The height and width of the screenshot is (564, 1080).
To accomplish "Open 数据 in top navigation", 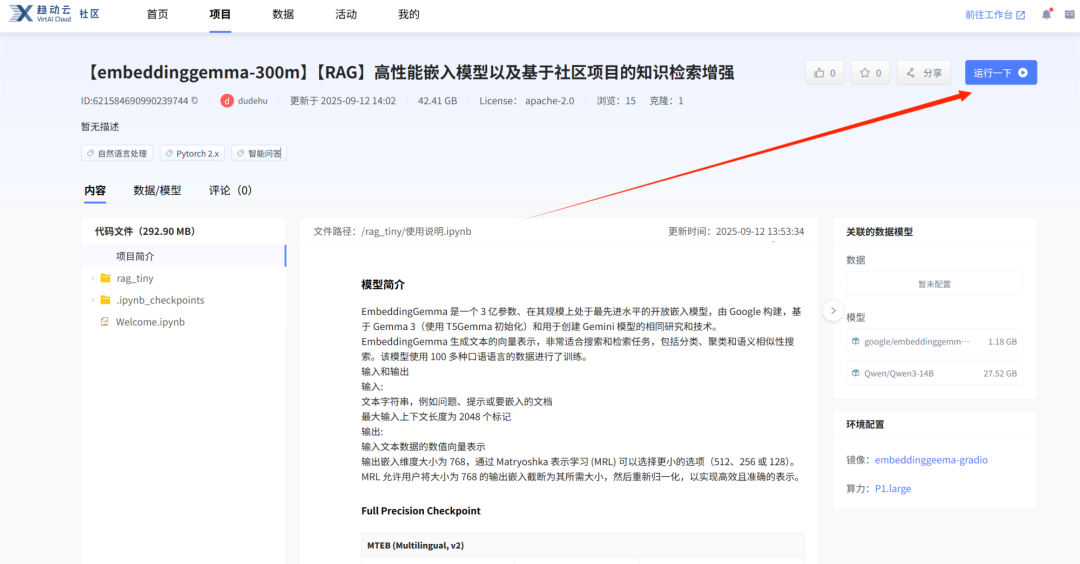I will point(283,14).
